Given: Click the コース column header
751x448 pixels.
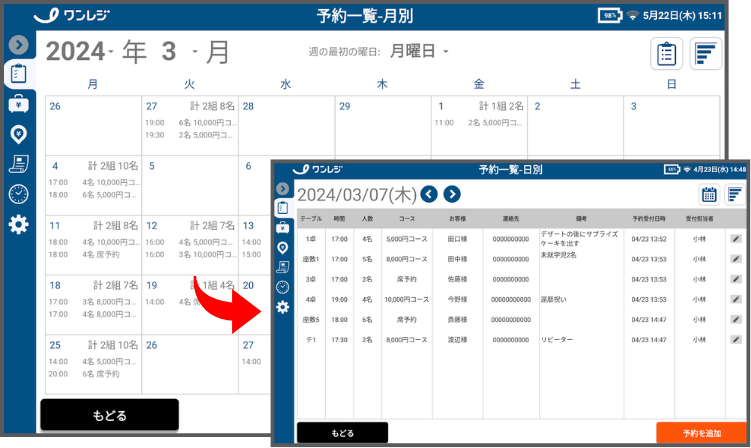Looking at the screenshot, I should point(407,218).
